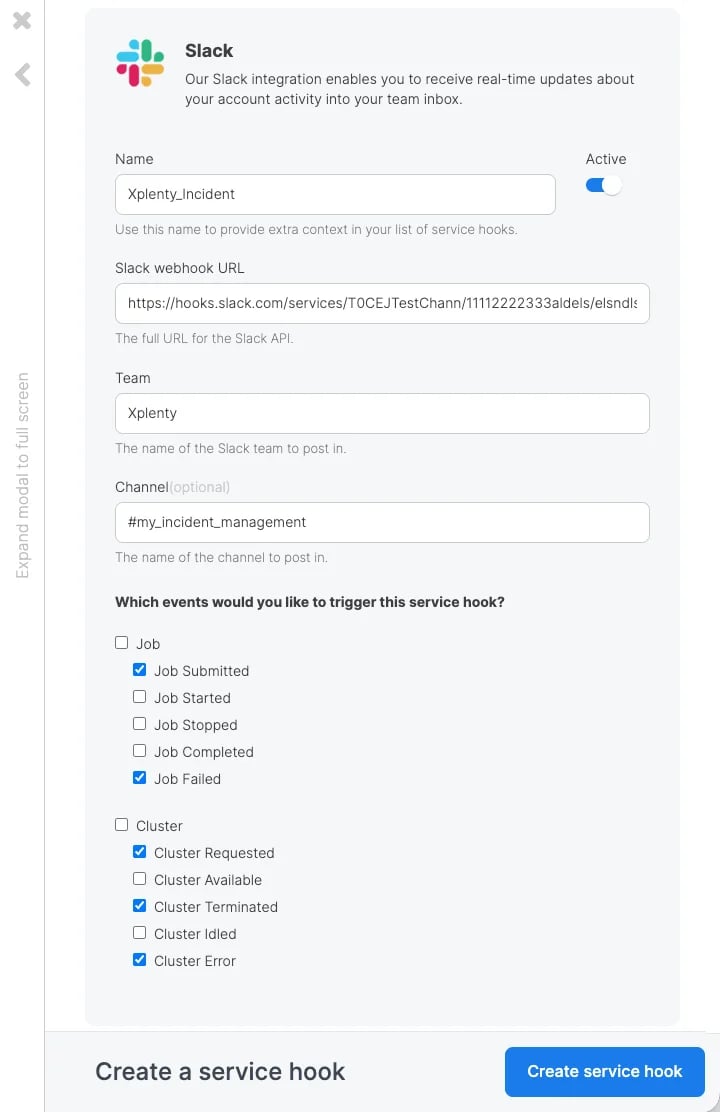This screenshot has width=720, height=1112.
Task: Go back using the left chevron icon
Action: 23,74
